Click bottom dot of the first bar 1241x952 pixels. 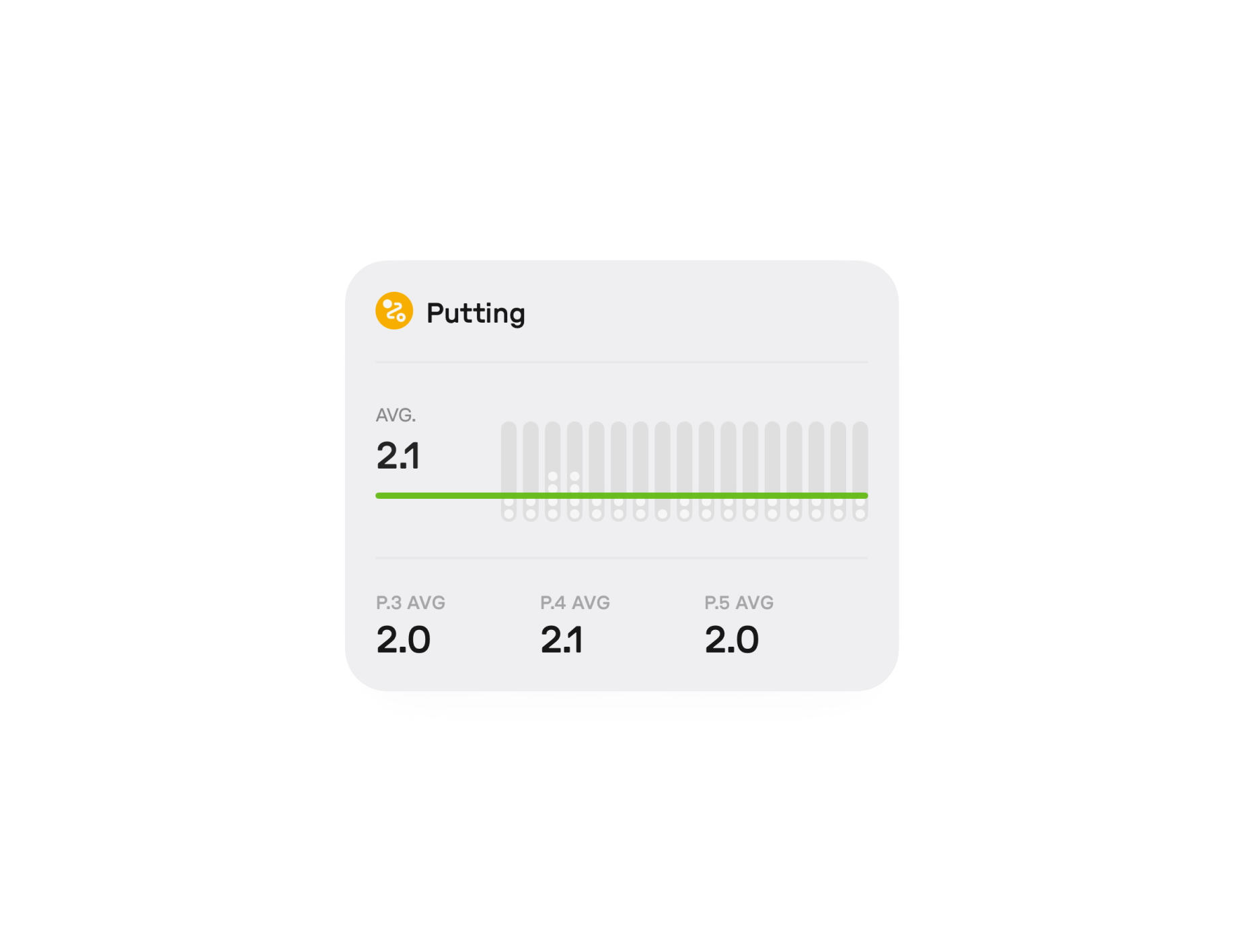(x=509, y=514)
